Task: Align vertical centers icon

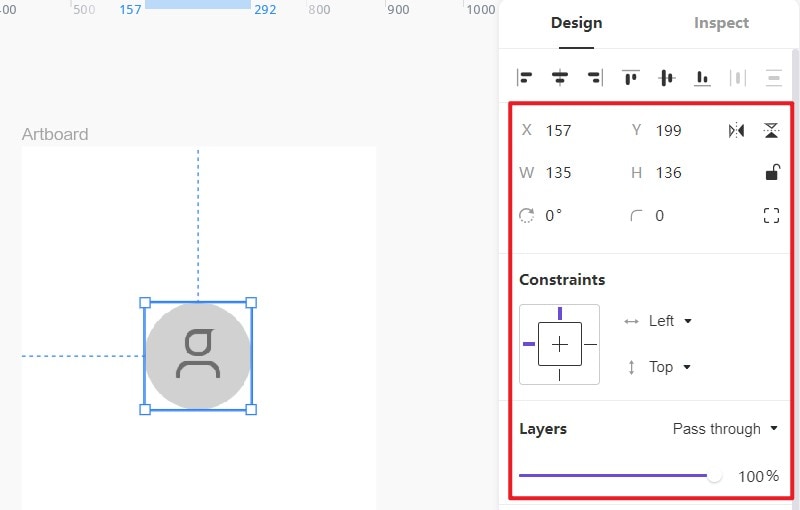Action: (667, 78)
